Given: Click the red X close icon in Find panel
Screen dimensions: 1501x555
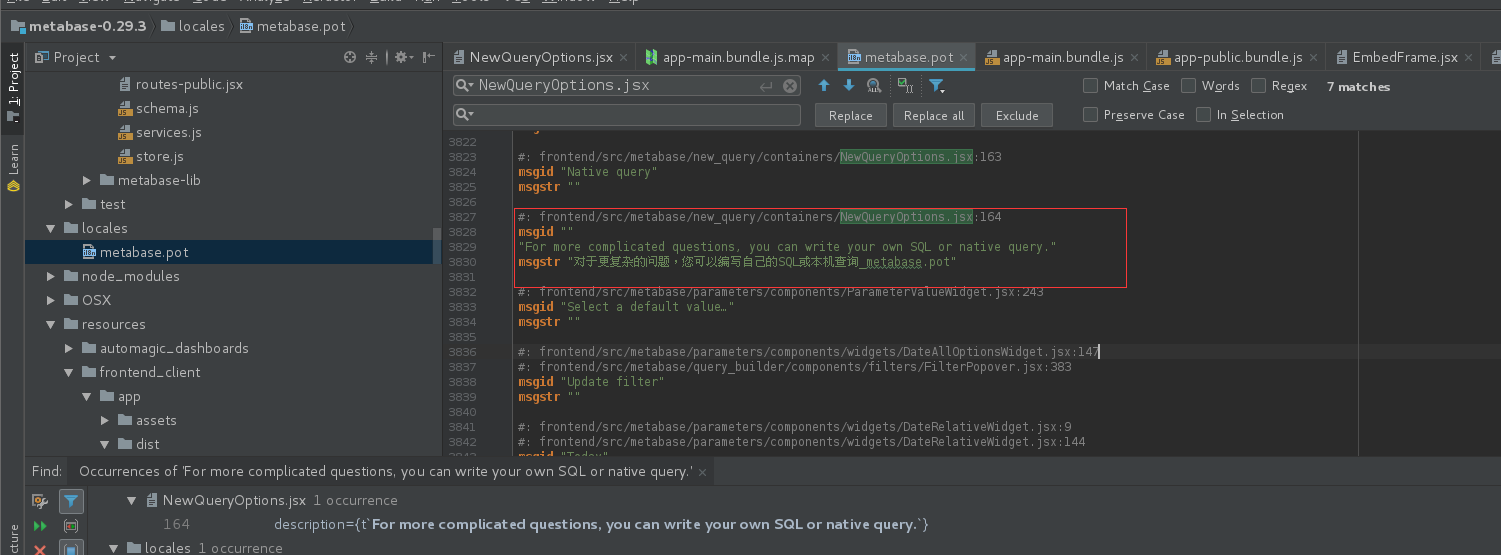Looking at the screenshot, I should [40, 549].
